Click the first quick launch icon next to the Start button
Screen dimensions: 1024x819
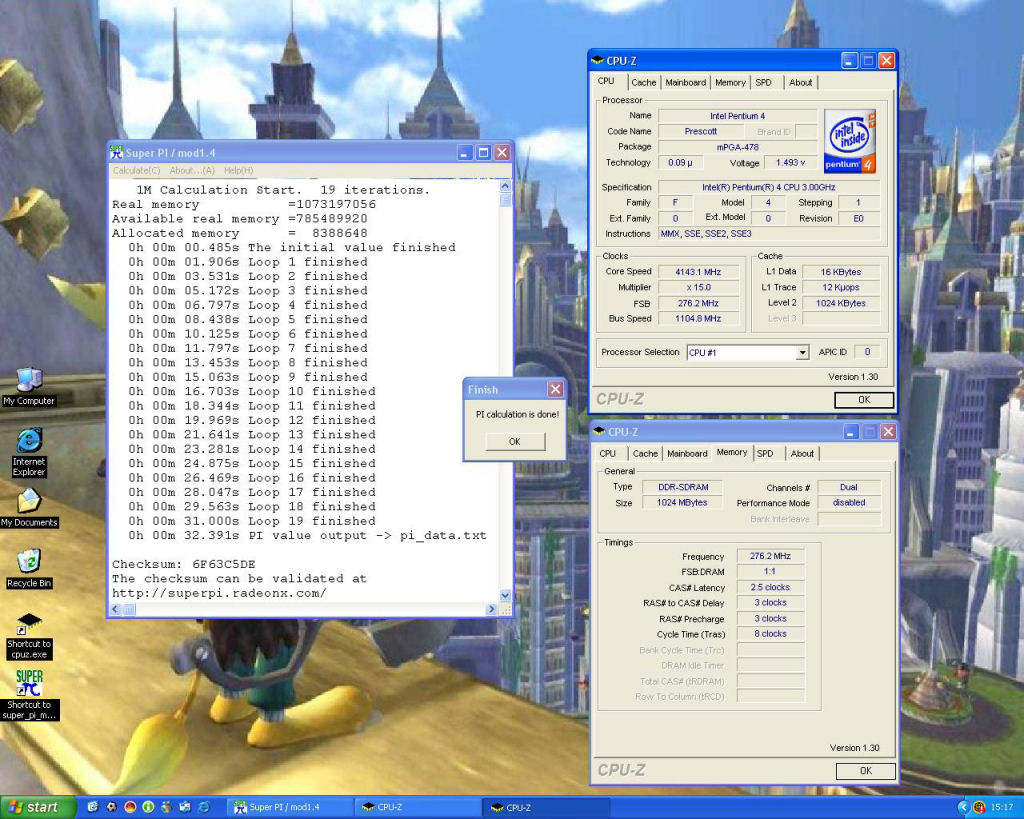(92, 807)
